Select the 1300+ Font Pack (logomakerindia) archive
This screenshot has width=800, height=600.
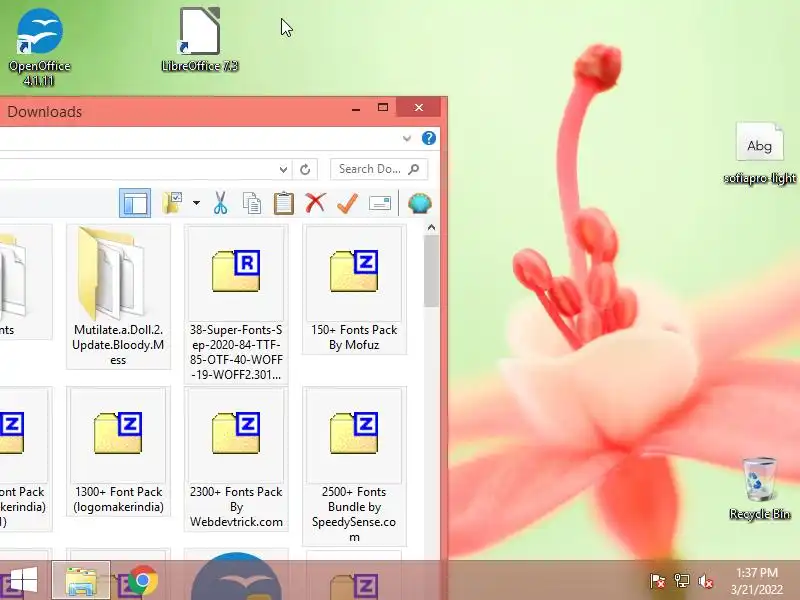[118, 451]
